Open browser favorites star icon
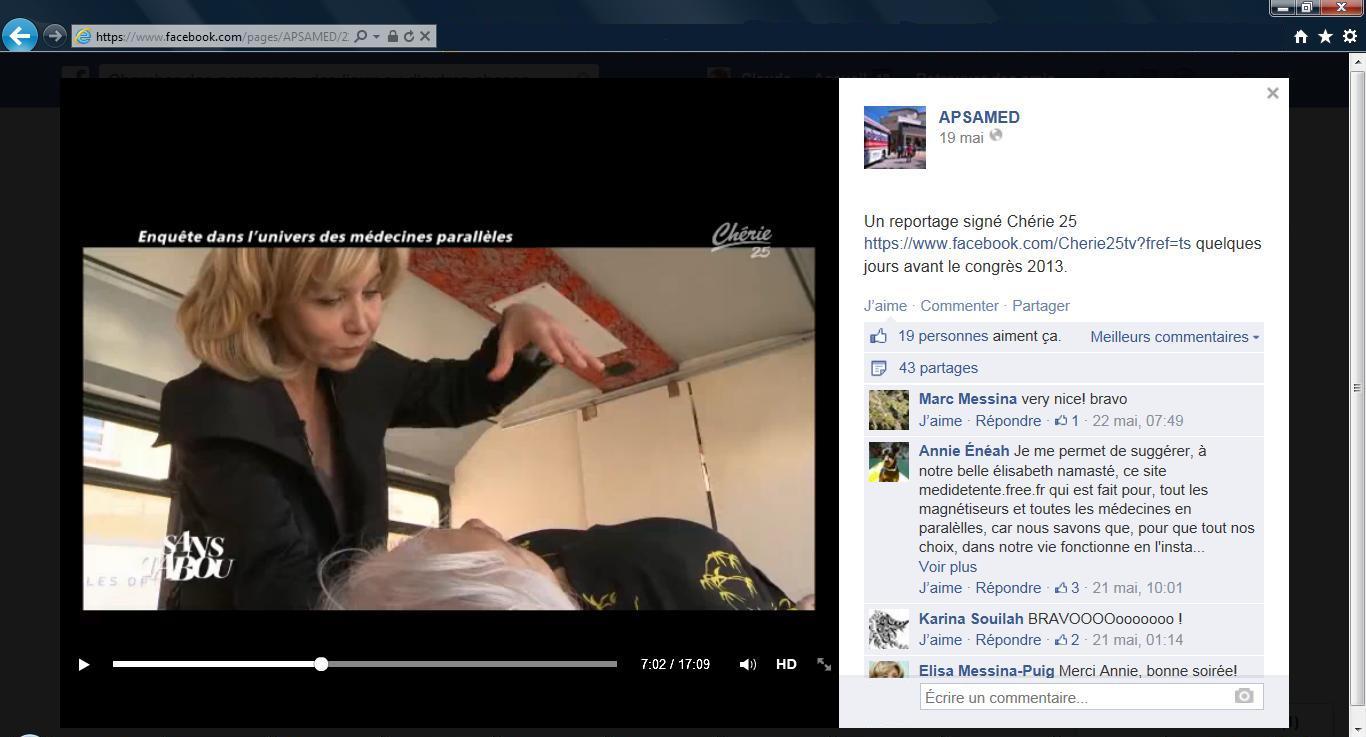The height and width of the screenshot is (737, 1366). [1325, 36]
